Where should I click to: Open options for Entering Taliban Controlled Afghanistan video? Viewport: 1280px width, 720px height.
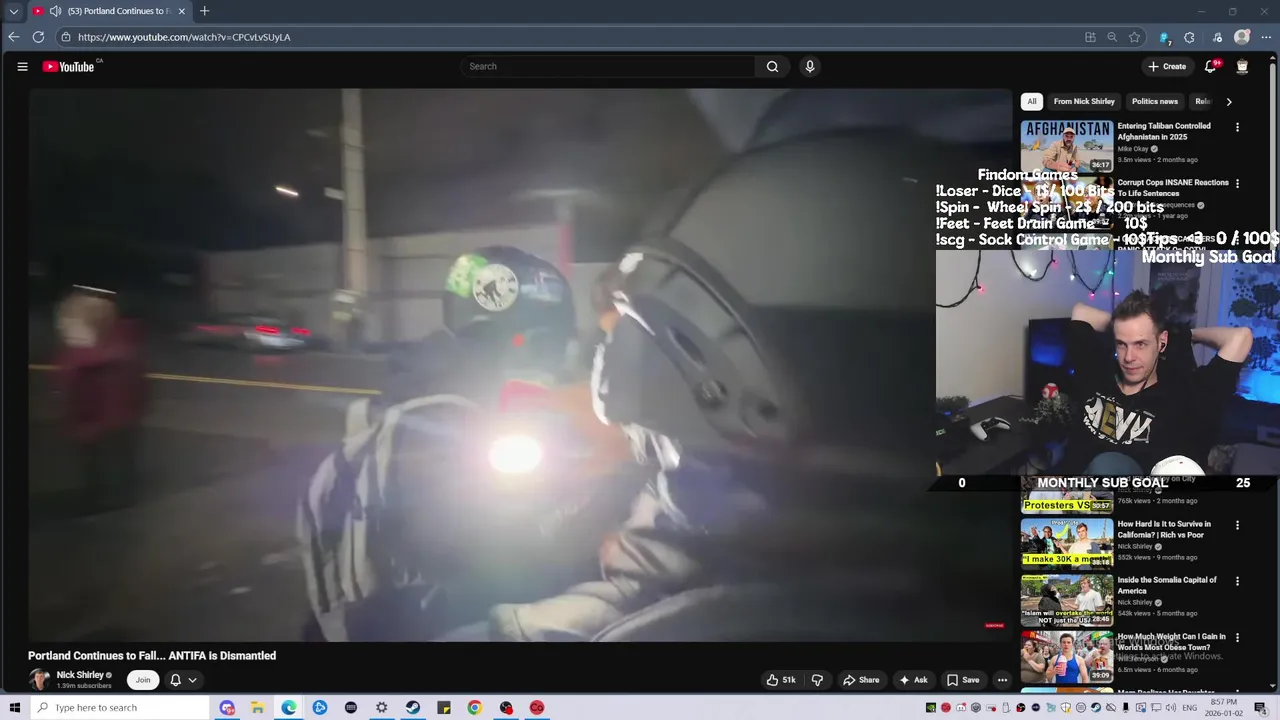[1237, 128]
